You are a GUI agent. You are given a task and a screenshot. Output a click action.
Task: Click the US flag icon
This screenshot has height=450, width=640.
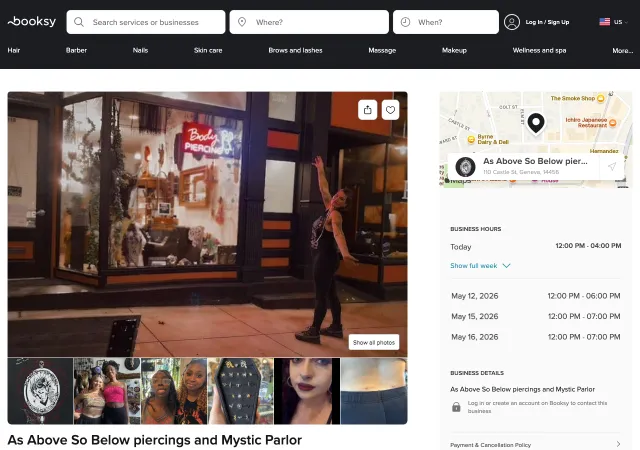coord(604,22)
